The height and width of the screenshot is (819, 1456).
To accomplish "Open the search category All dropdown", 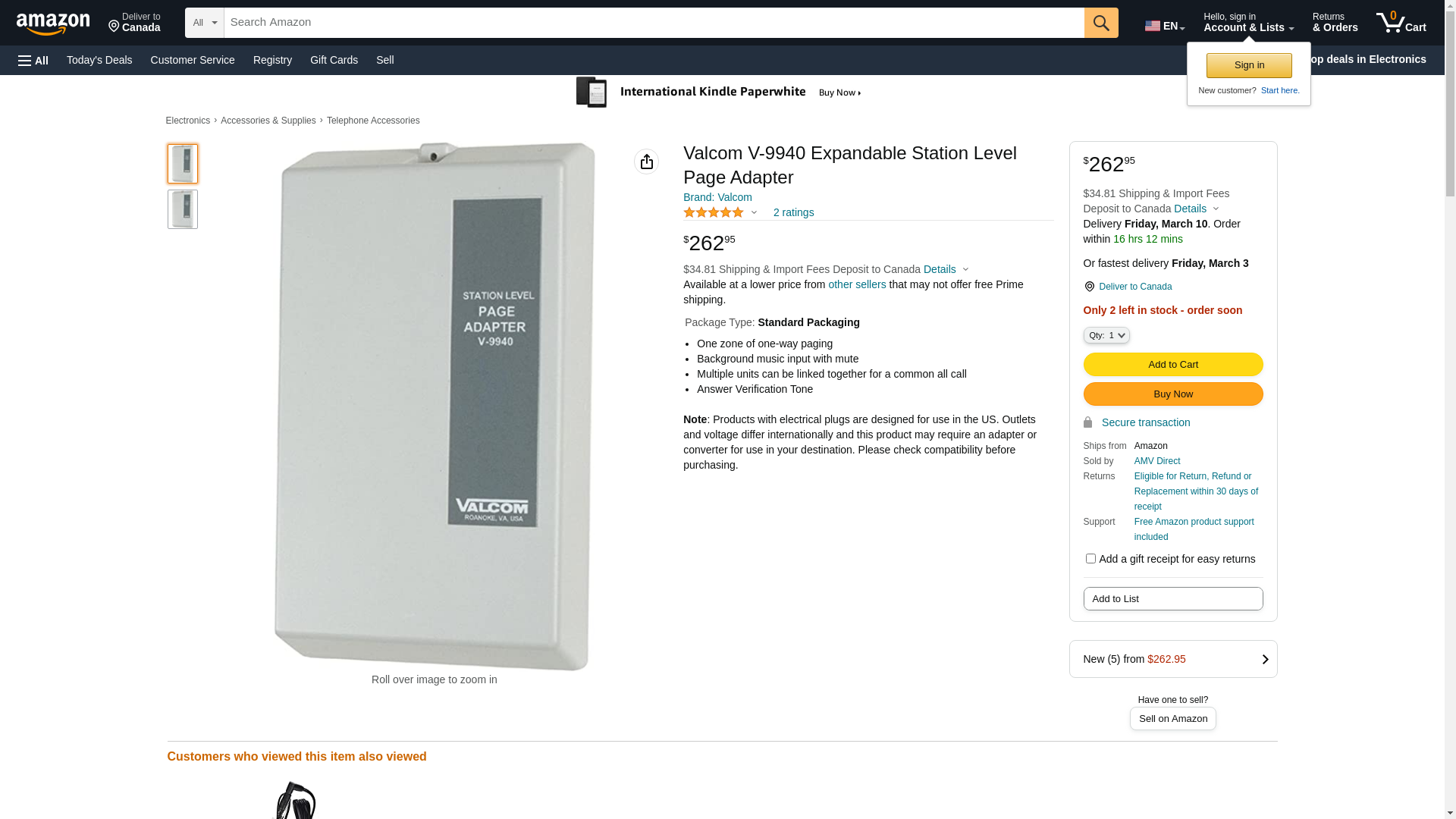I will 205,23.
